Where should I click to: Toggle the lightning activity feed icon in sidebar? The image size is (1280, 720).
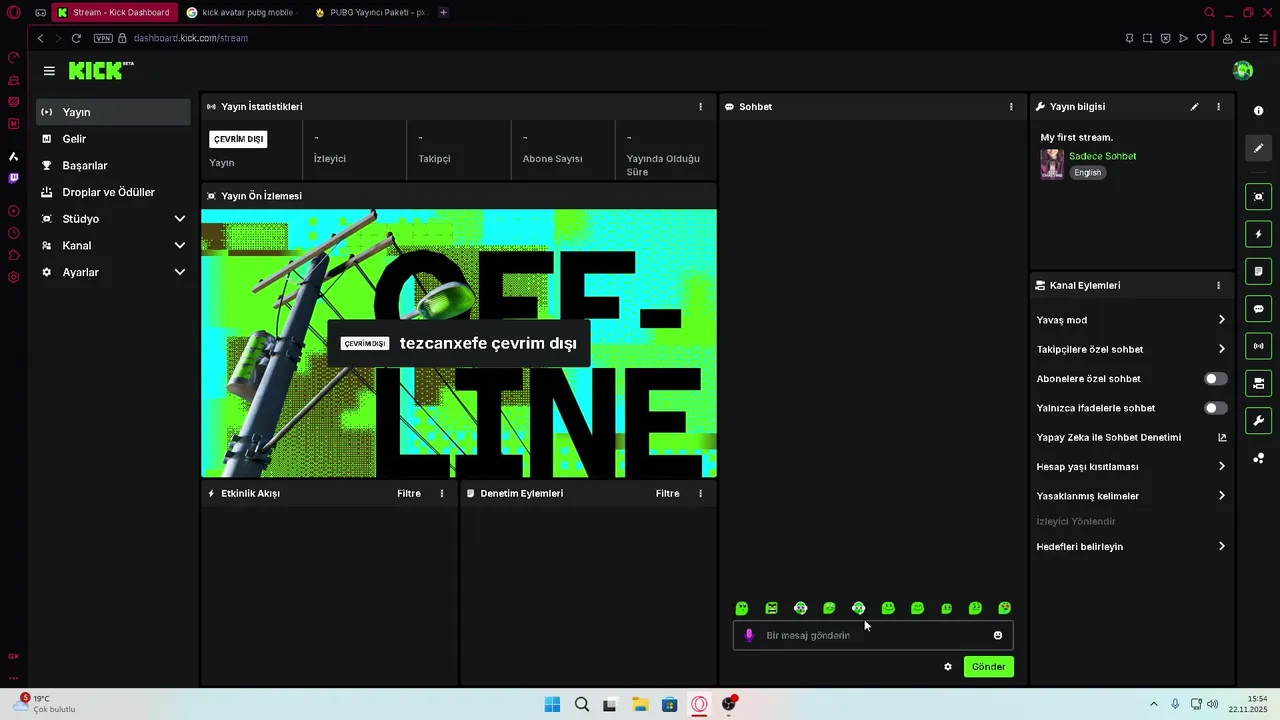coord(1258,234)
